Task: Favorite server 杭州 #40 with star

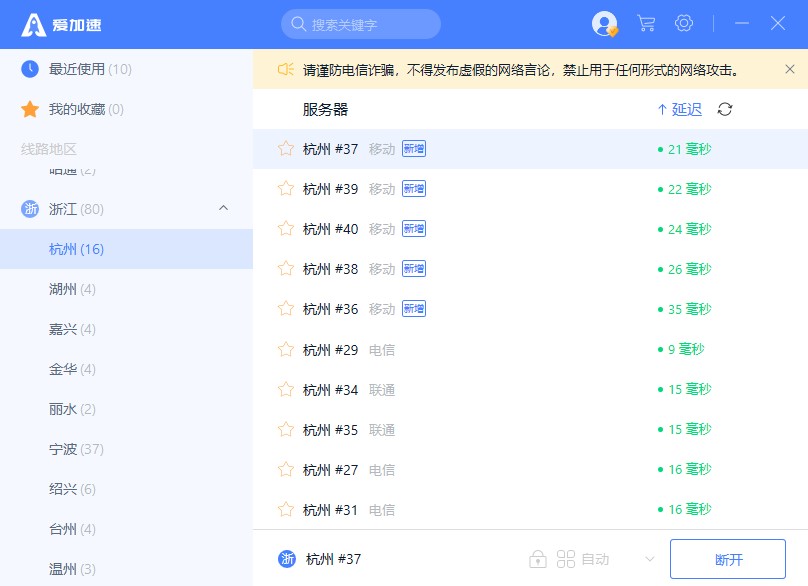Action: point(285,229)
